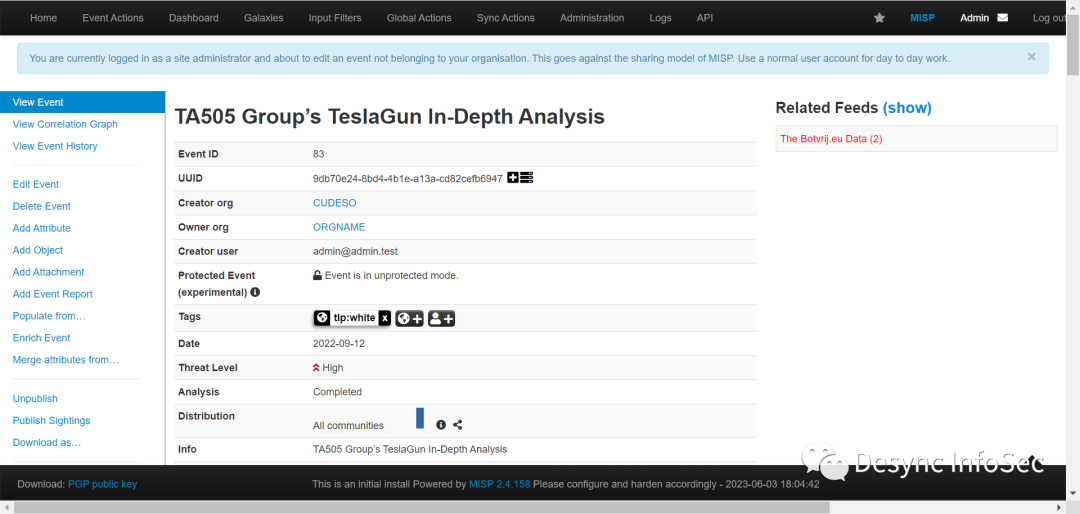The image size is (1080, 514).
Task: Click Add Attribute in the sidebar
Action: (41, 228)
